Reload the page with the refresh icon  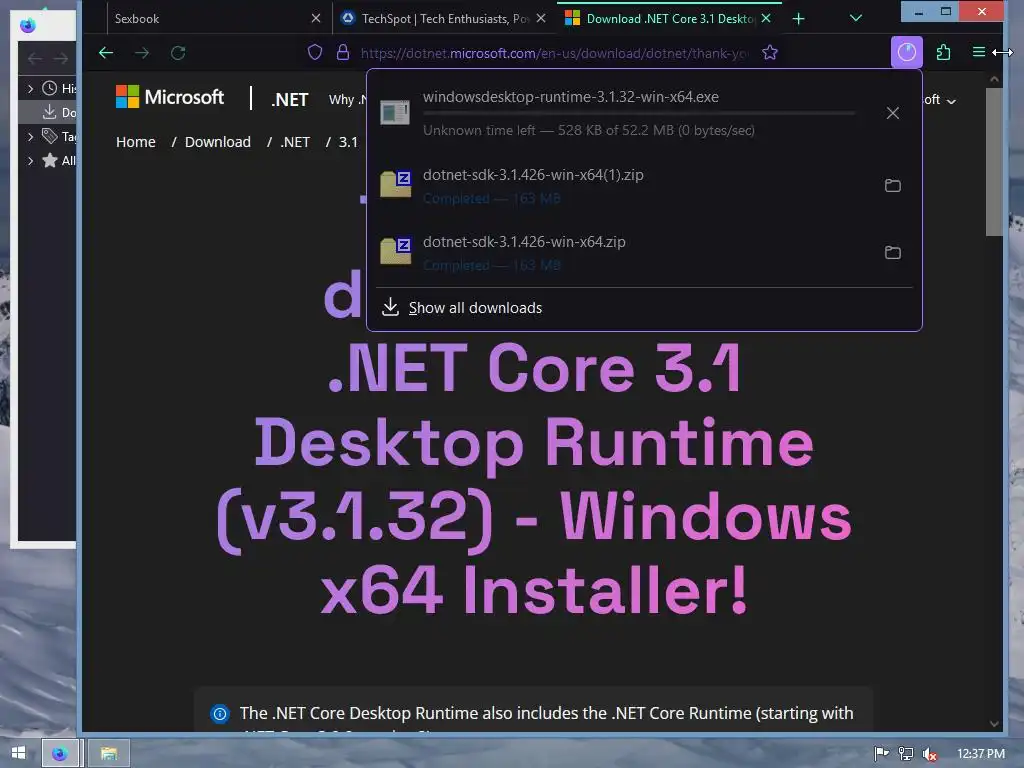point(178,53)
